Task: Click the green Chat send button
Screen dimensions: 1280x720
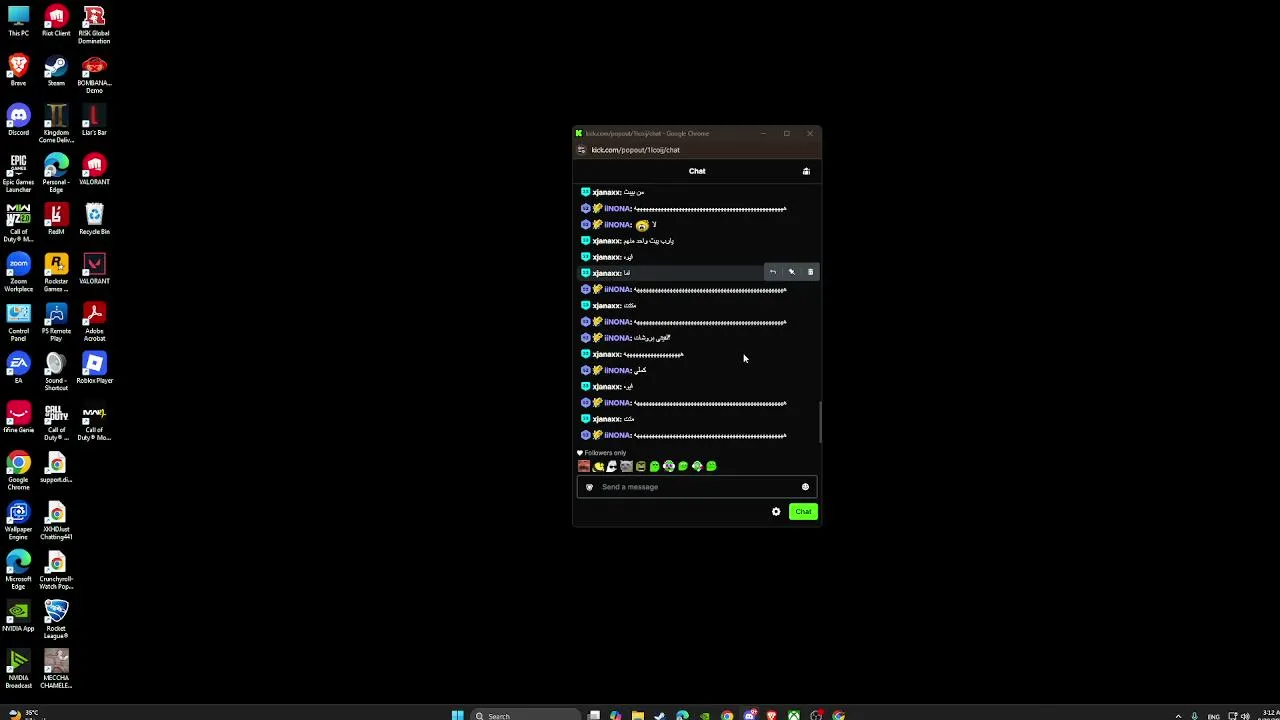Action: (x=803, y=512)
